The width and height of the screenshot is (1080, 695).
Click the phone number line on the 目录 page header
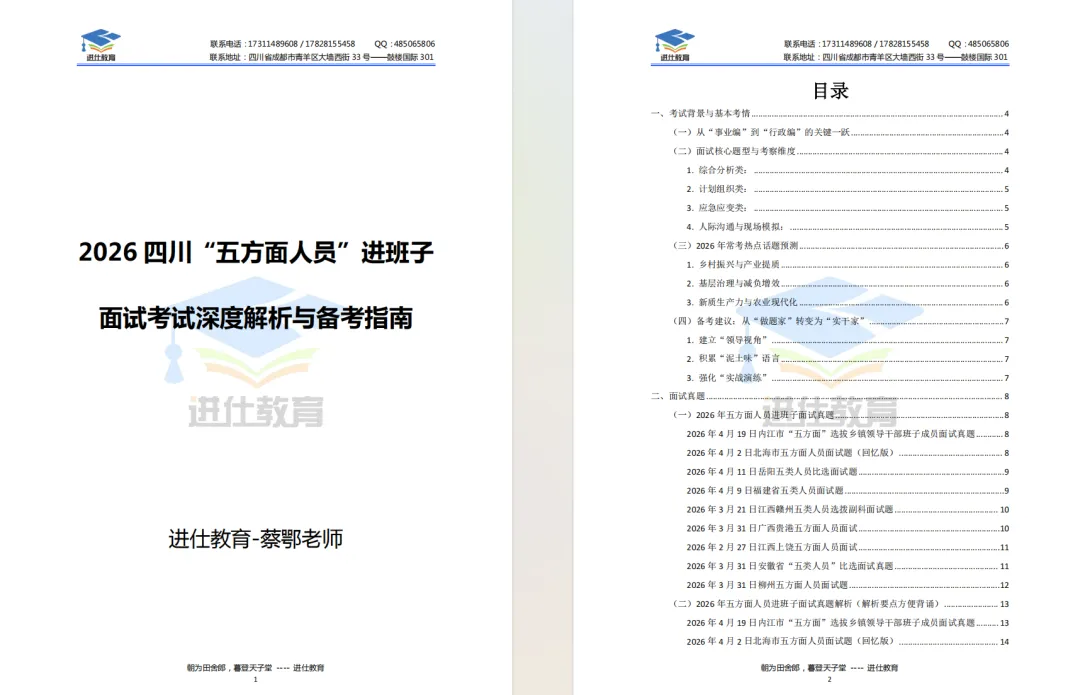pos(856,43)
